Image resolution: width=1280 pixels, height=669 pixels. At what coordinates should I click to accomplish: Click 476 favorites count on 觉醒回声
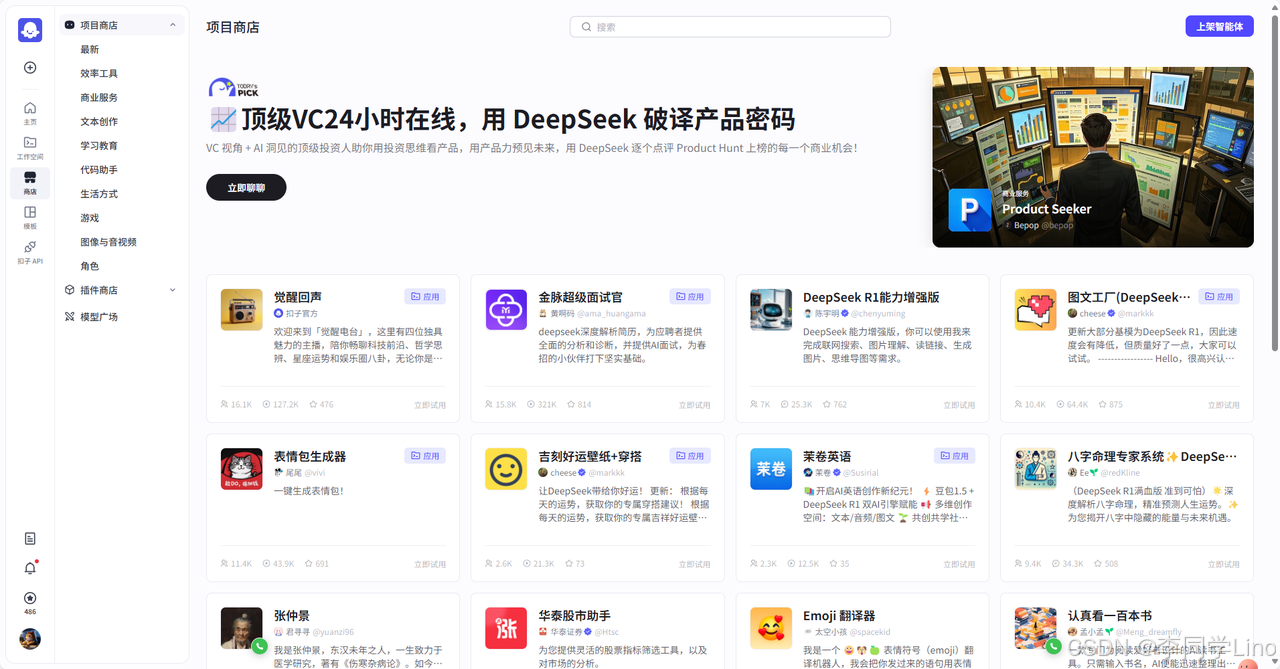point(321,405)
